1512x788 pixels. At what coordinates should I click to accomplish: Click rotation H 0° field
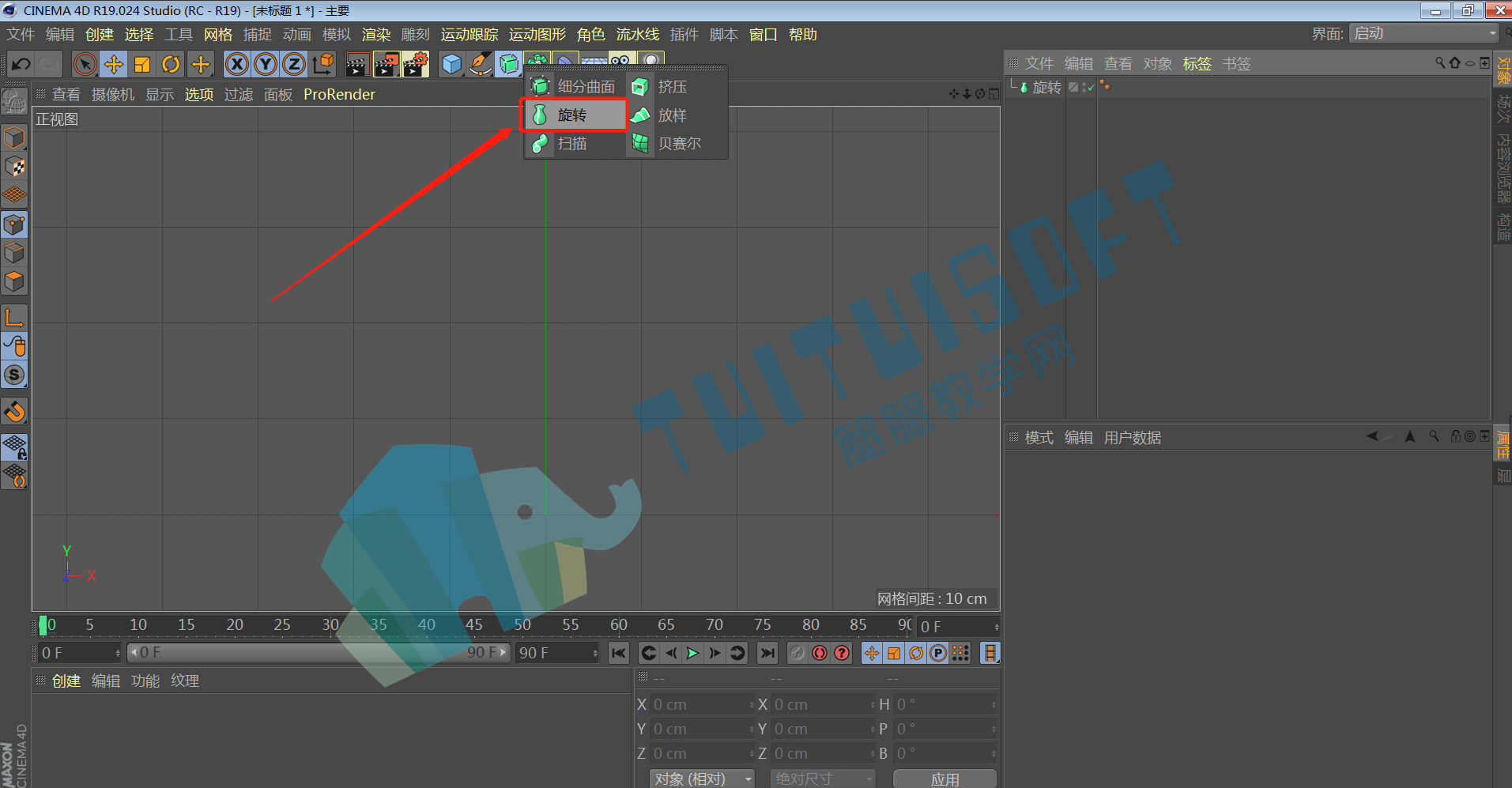[945, 704]
